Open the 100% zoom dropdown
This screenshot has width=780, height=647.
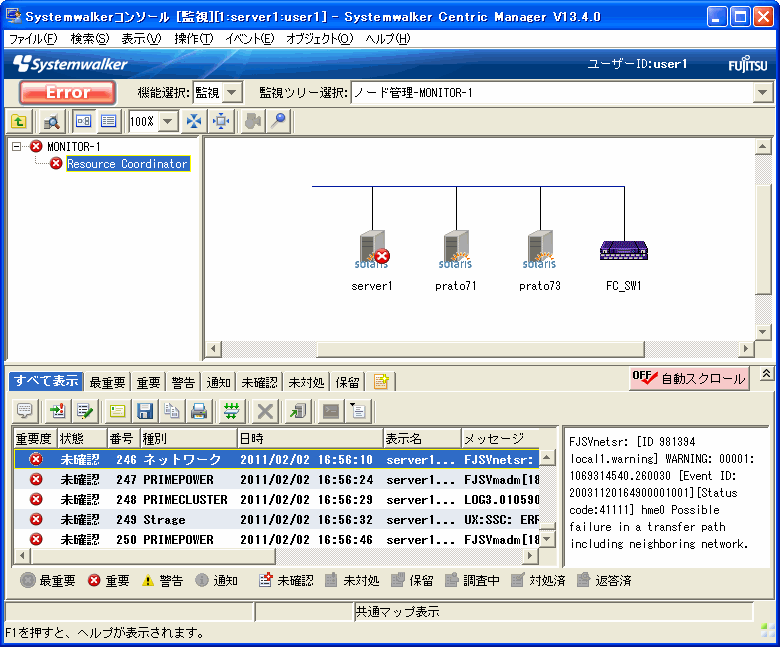(x=168, y=121)
